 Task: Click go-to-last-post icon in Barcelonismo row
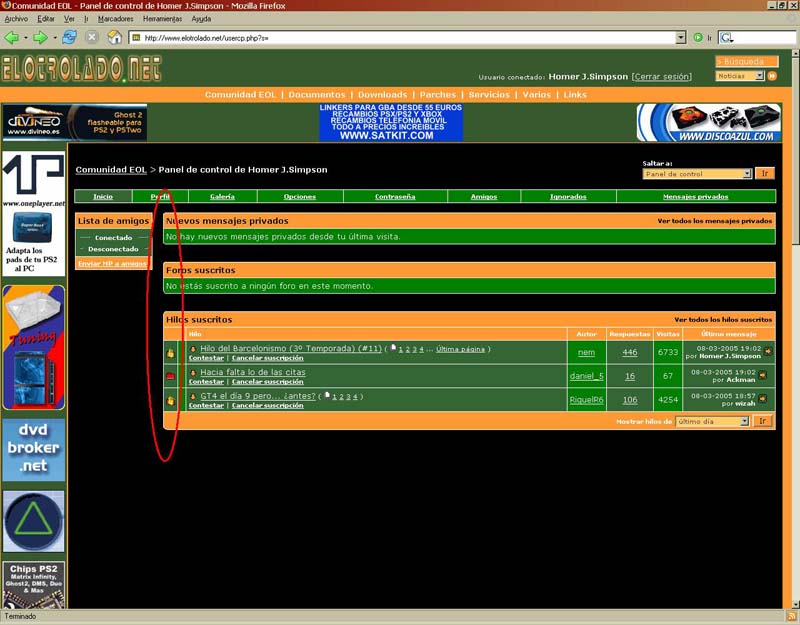[x=767, y=351]
